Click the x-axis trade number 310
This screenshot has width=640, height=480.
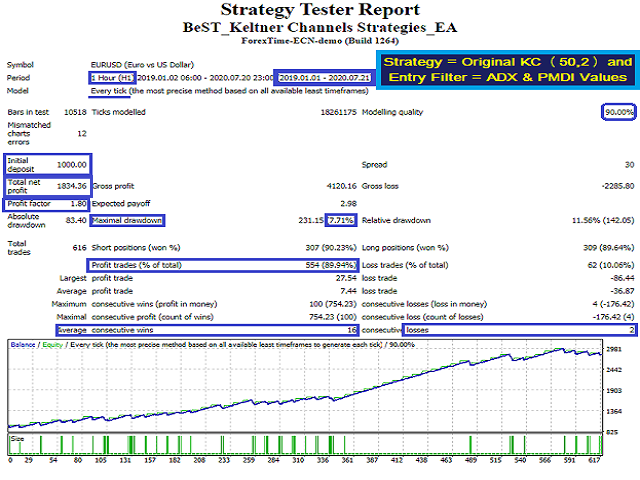[298, 460]
